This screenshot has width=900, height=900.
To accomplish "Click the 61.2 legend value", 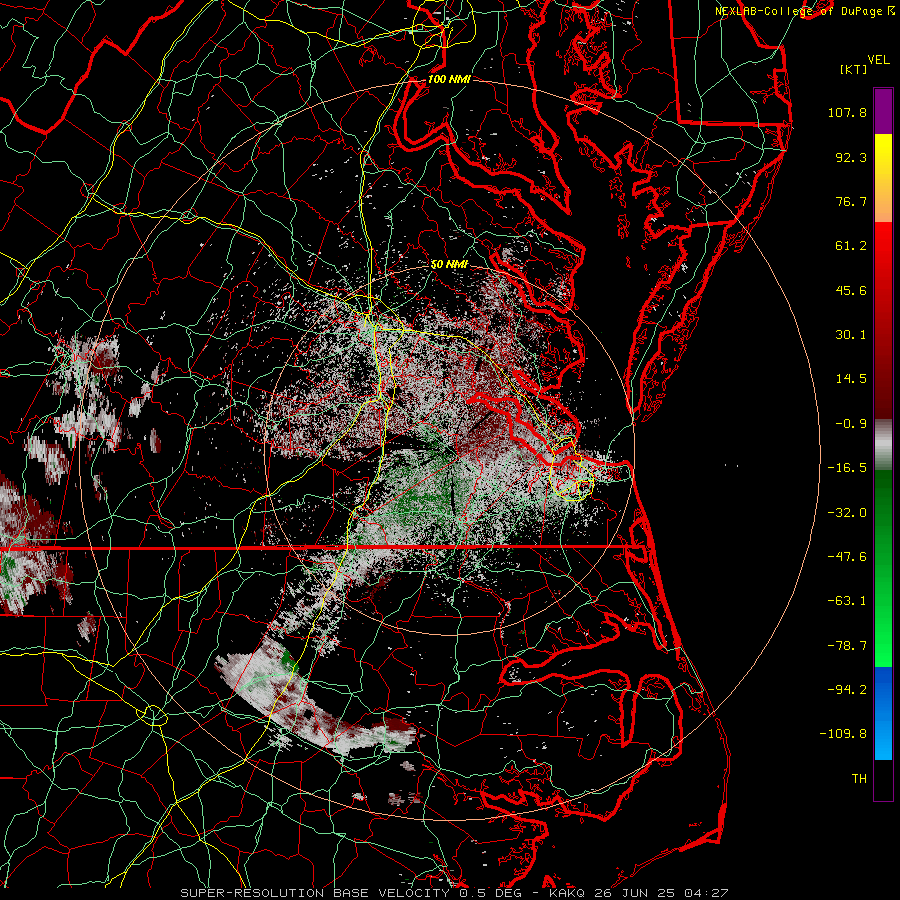I will (x=851, y=246).
